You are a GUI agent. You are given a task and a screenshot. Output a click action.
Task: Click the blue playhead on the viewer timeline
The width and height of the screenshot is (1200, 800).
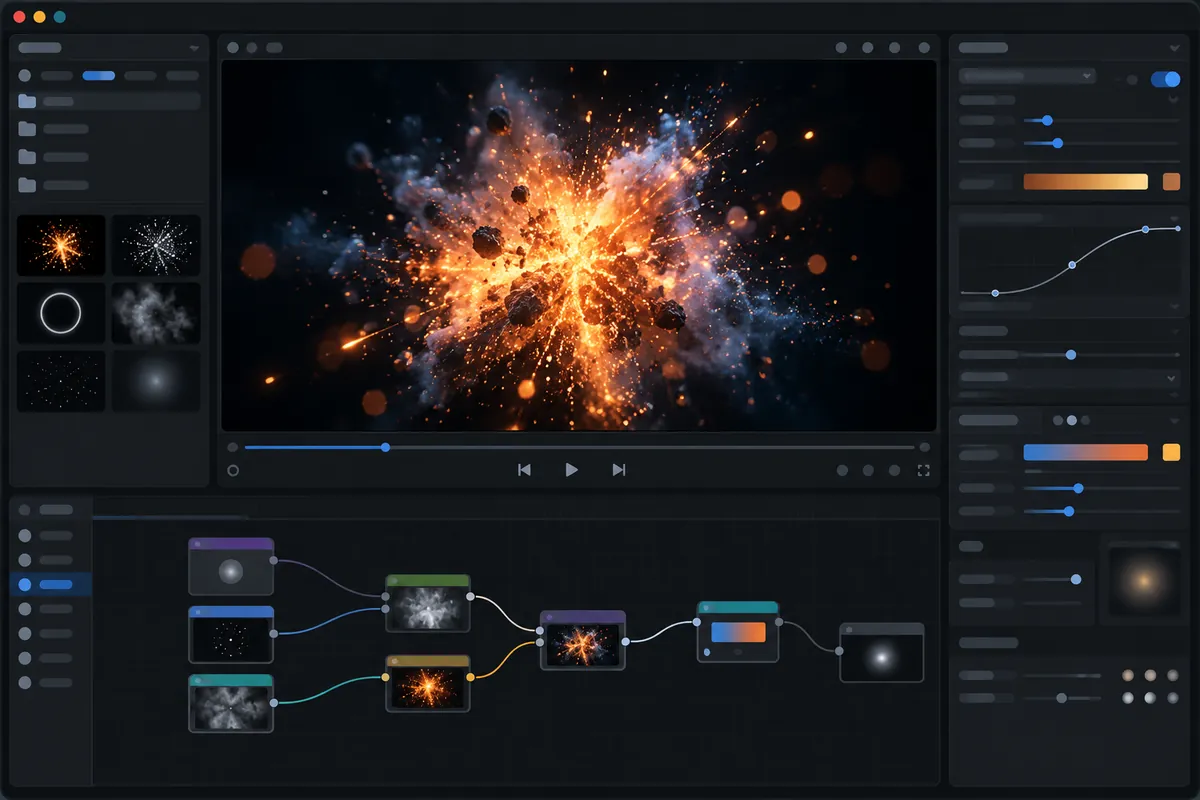386,447
